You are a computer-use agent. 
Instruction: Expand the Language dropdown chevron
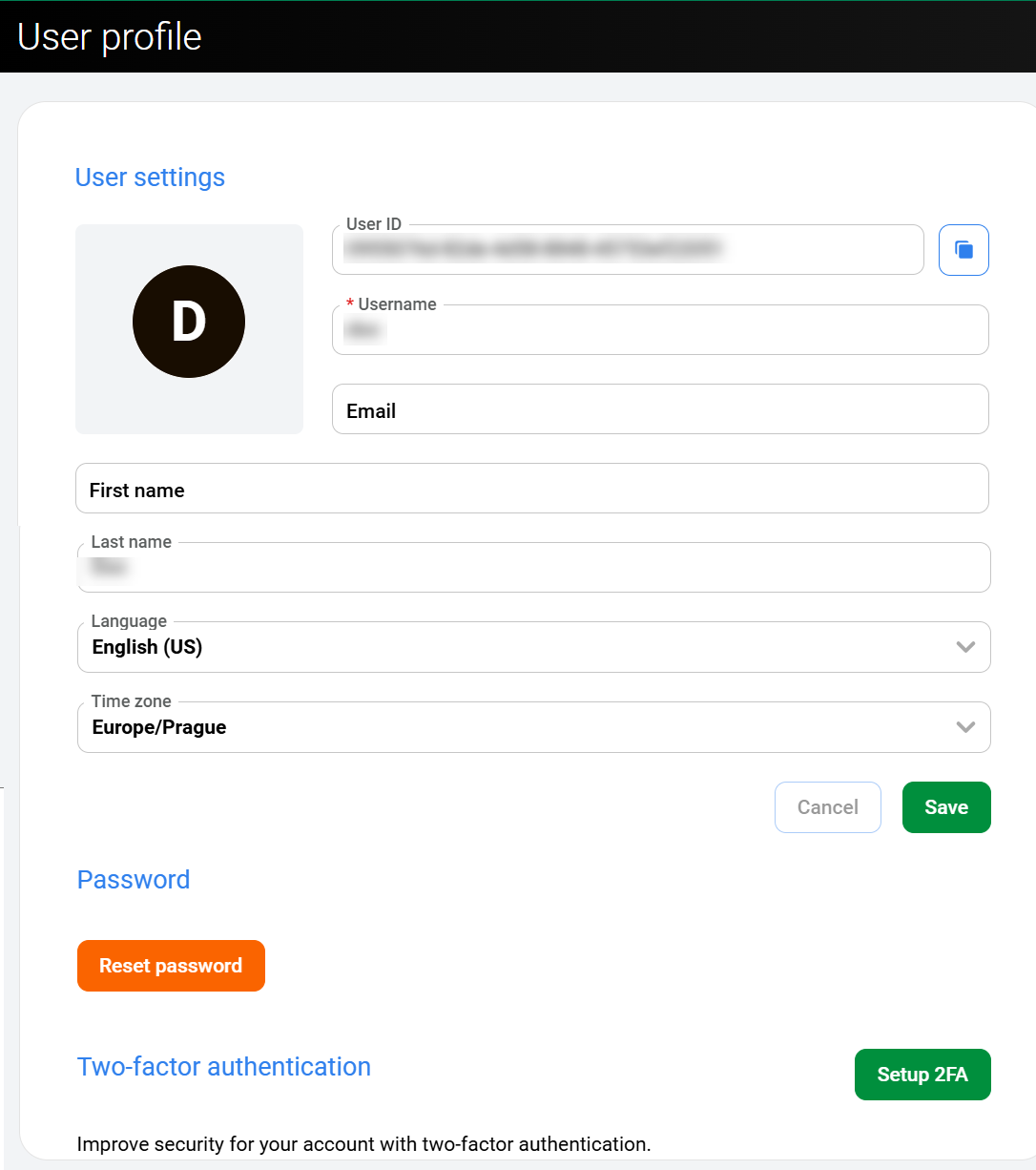[965, 647]
